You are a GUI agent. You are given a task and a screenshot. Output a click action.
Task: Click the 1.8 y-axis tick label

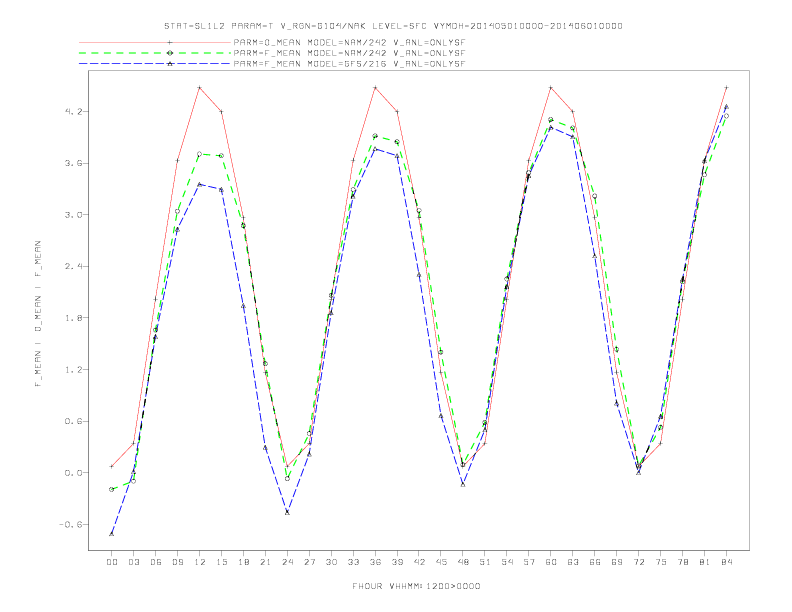[x=74, y=318]
